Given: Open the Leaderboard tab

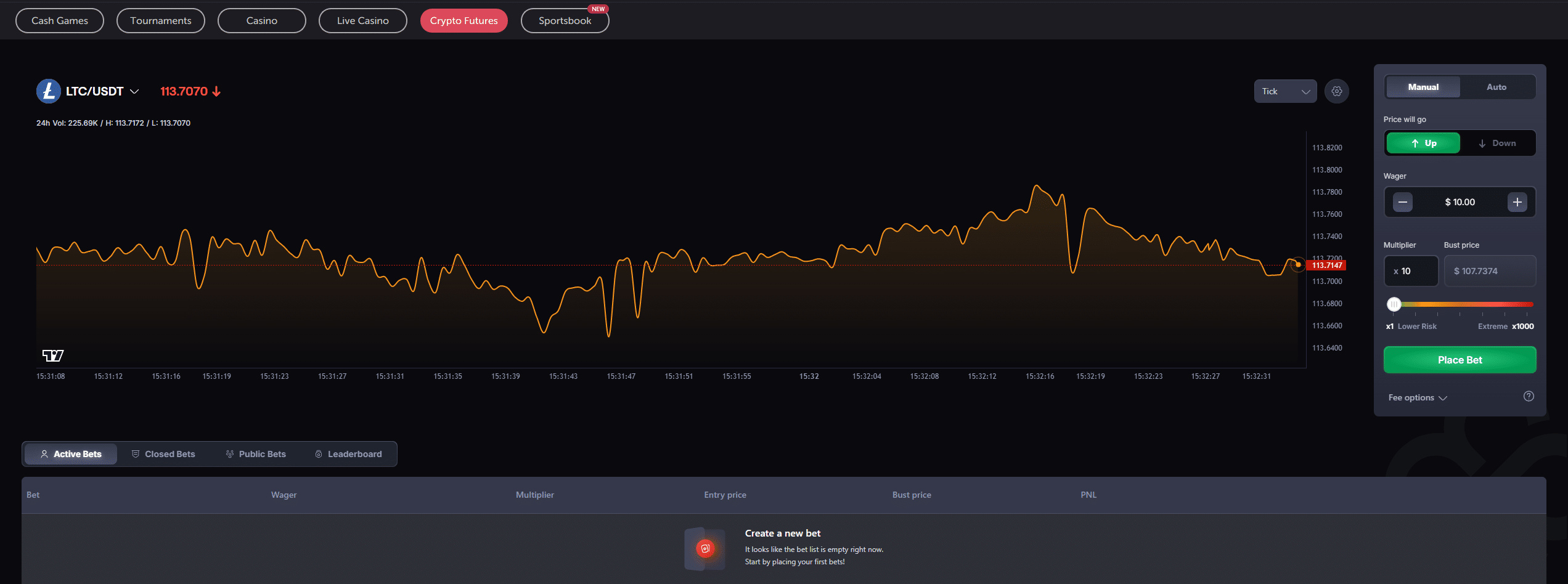Looking at the screenshot, I should coord(348,454).
